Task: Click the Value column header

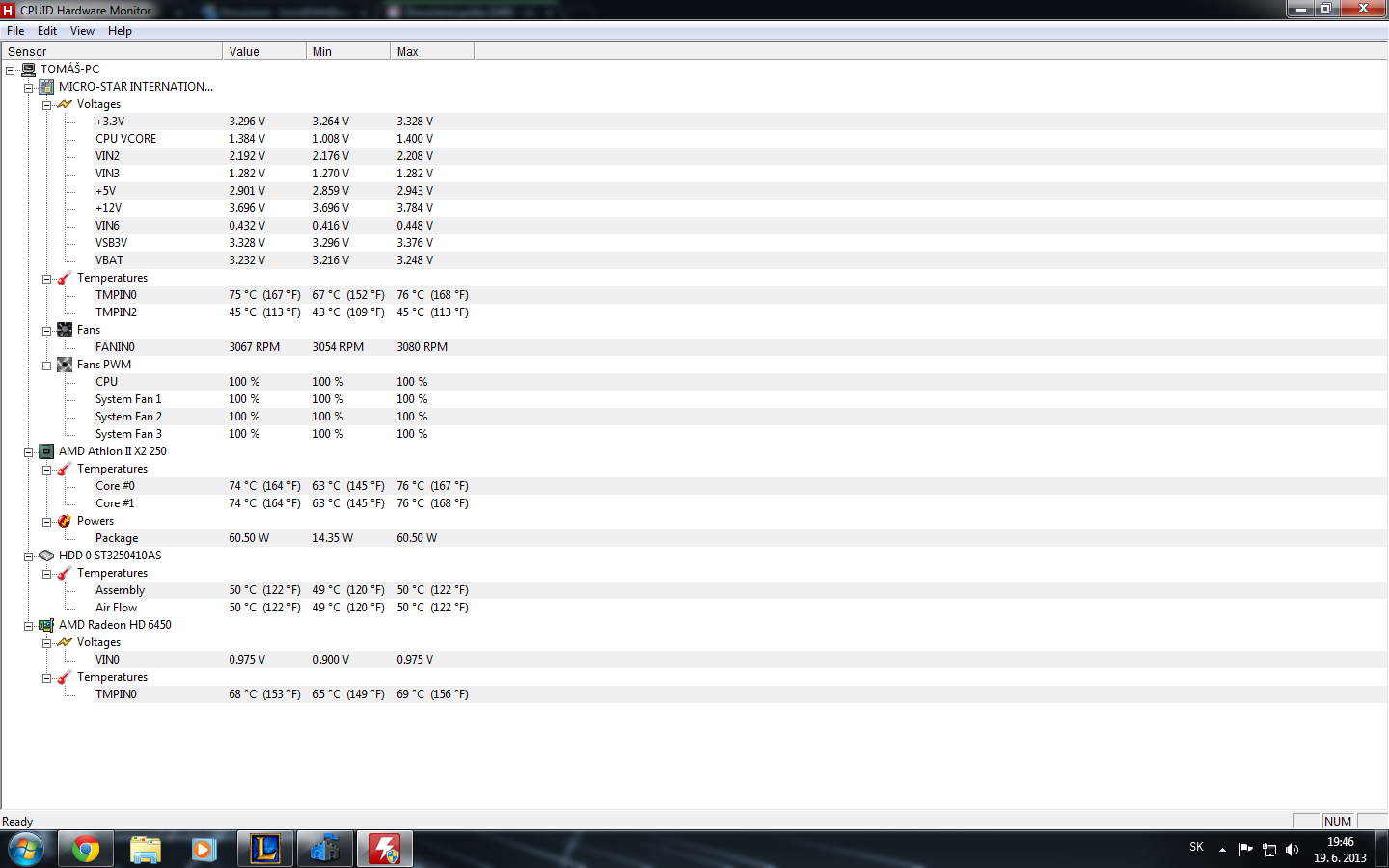Action: [264, 51]
